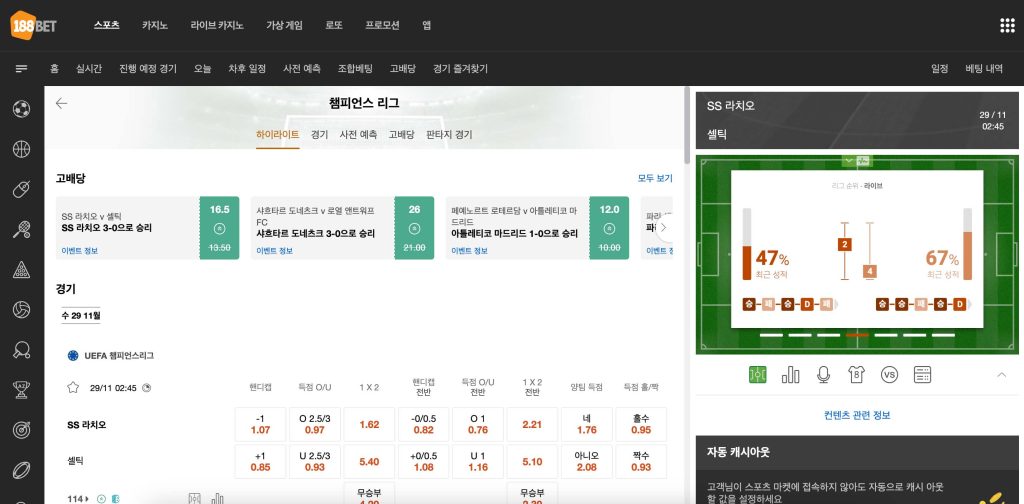This screenshot has width=1024, height=504.
Task: Click the 188BET logo
Action: click(33, 25)
